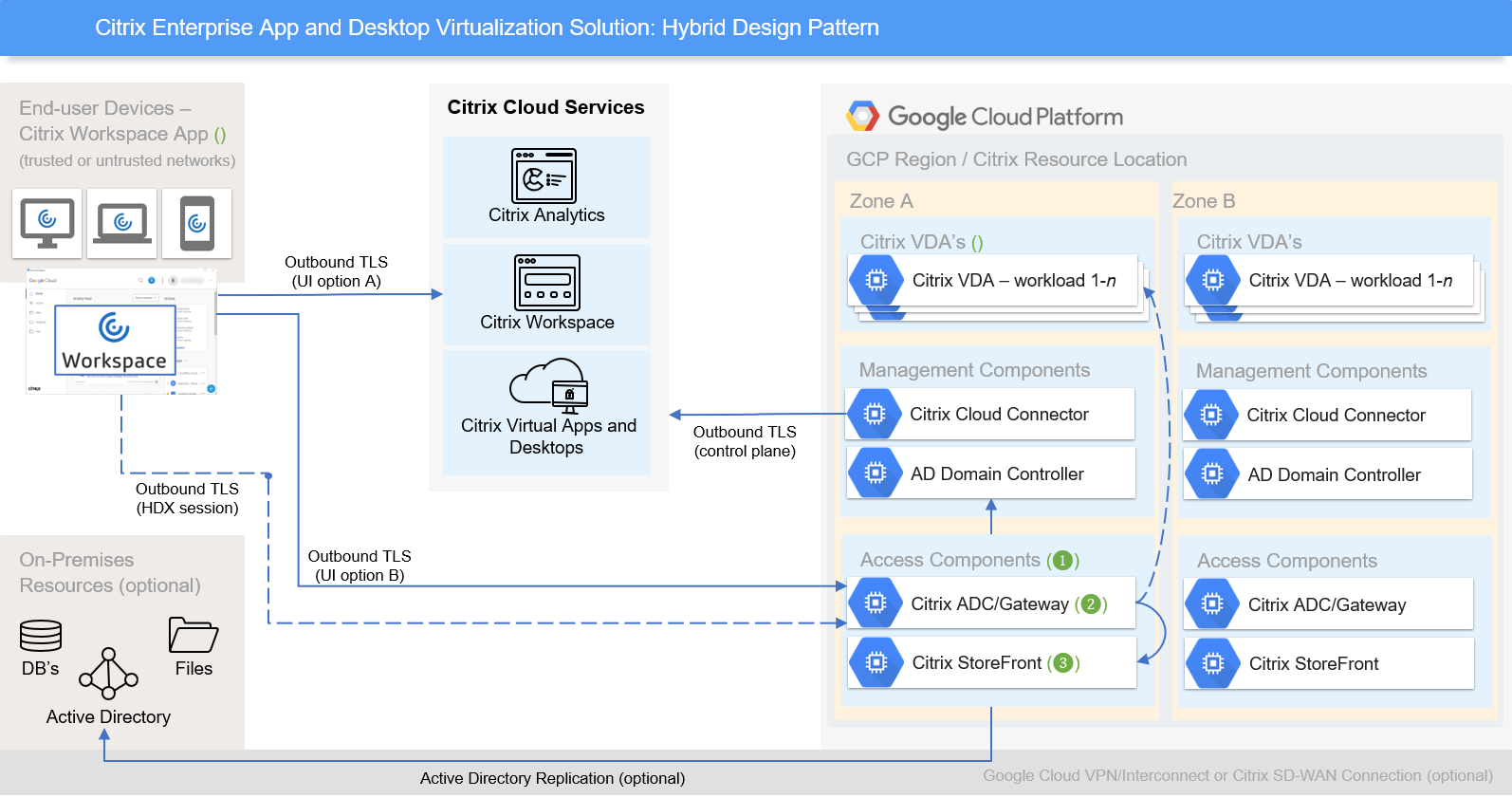Click the "Active Directory" label
Image resolution: width=1512 pixels, height=798 pixels.
pos(108,717)
